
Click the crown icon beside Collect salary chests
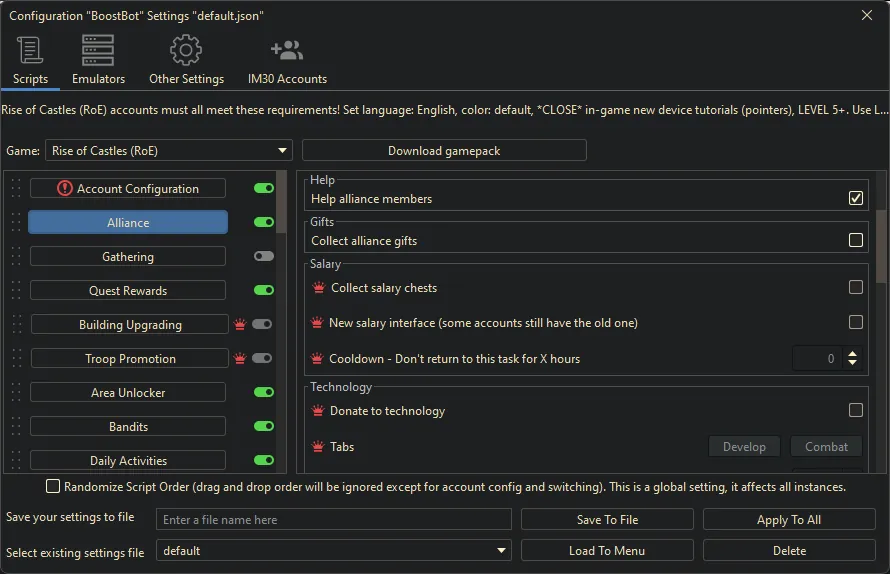[x=318, y=288]
